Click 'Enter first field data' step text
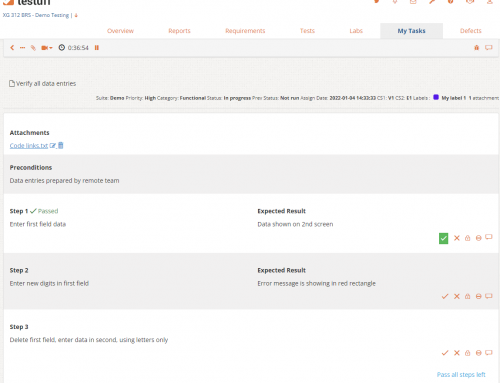The image size is (500, 383). [x=38, y=224]
